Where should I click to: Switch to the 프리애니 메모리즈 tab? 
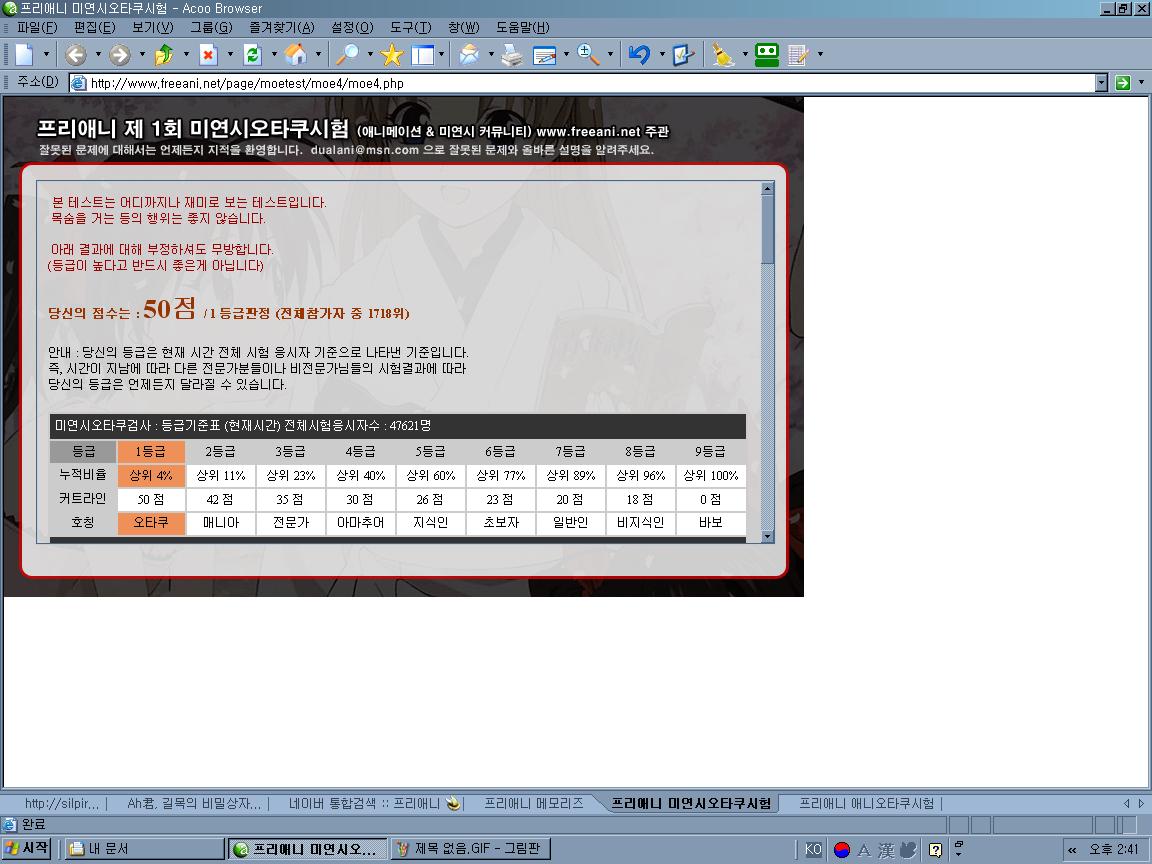pyautogui.click(x=533, y=803)
